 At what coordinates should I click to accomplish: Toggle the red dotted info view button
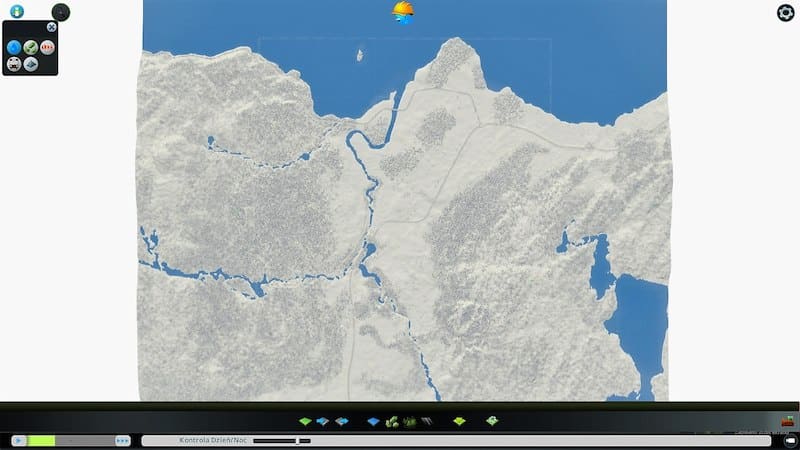click(48, 47)
